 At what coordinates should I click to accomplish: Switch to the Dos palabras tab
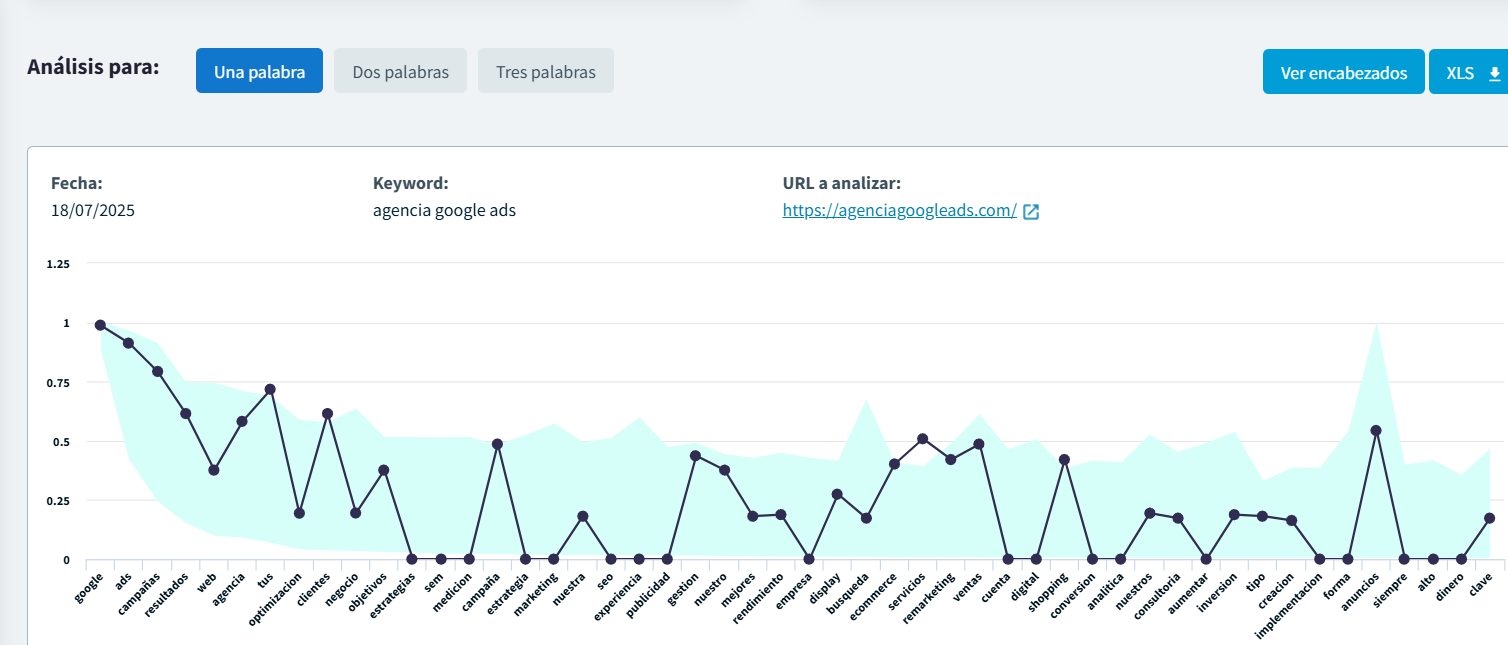pyautogui.click(x=400, y=71)
